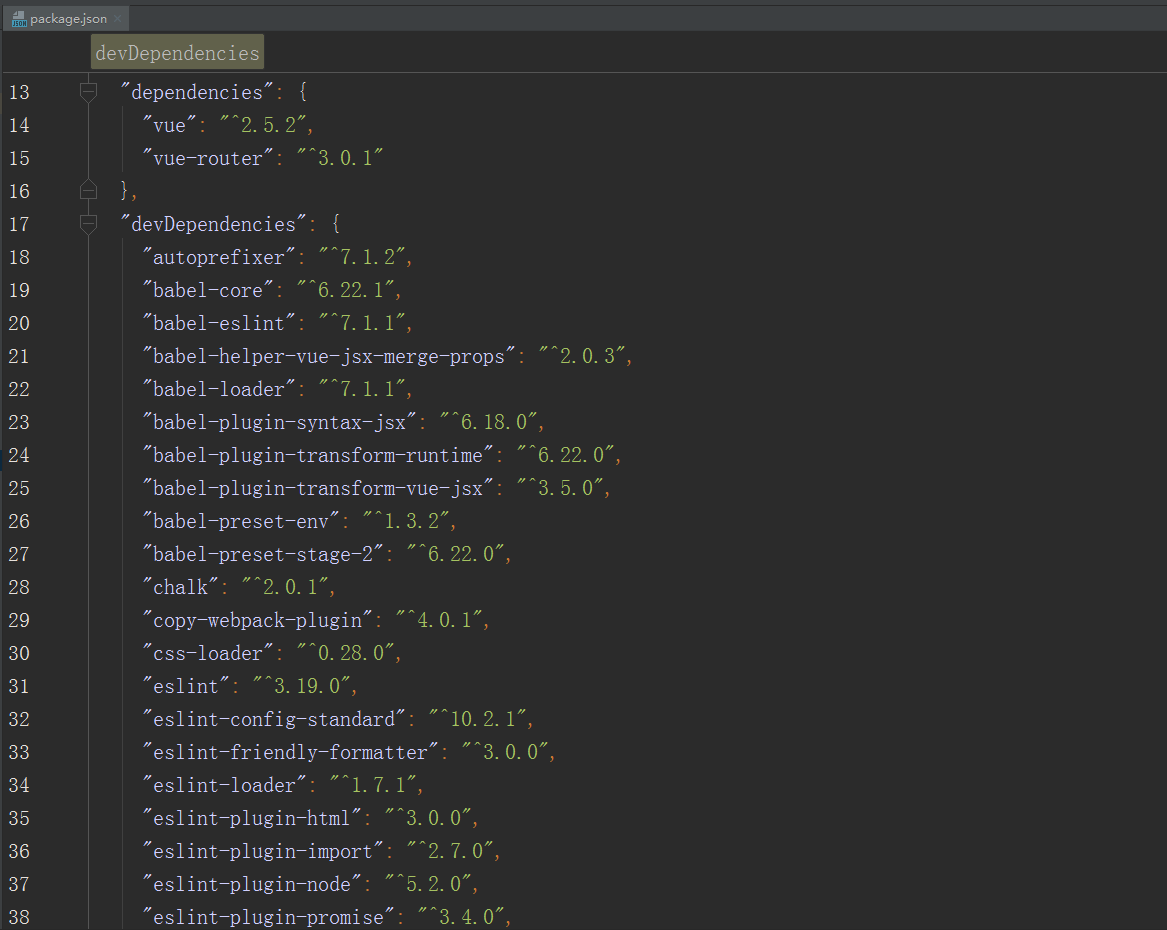The image size is (1167, 930).
Task: Click the "^3.5.0" version value
Action: pyautogui.click(x=560, y=488)
